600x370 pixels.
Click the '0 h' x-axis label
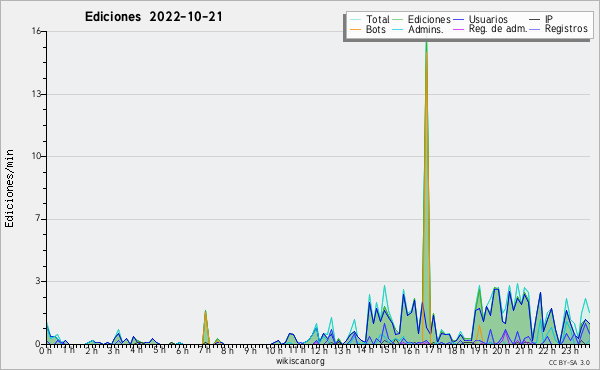(x=46, y=351)
